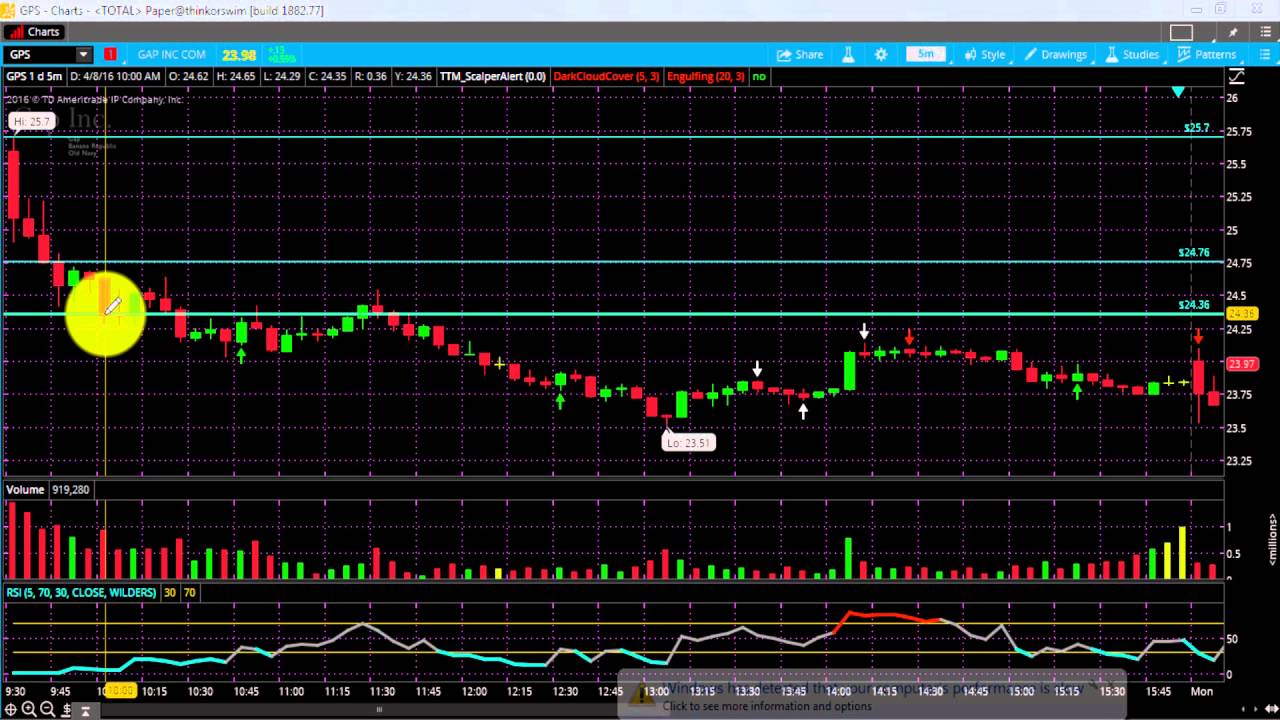Click the Volume 919,280 value
Viewport: 1280px width, 720px height.
69,489
